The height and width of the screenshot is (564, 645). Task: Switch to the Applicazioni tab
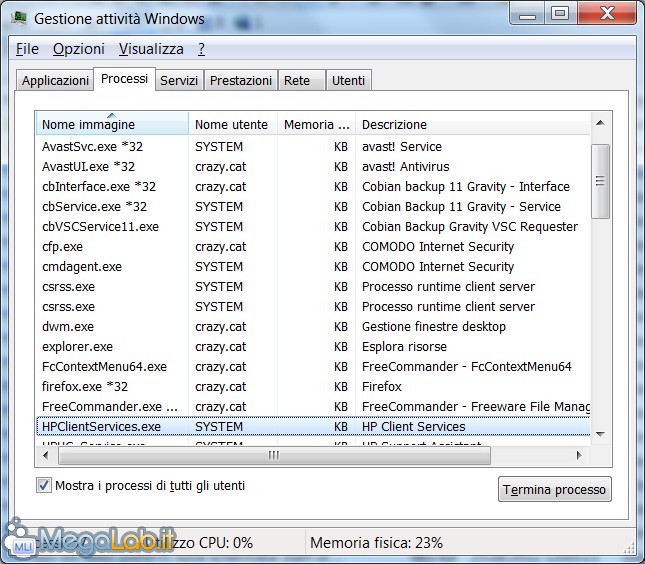55,80
